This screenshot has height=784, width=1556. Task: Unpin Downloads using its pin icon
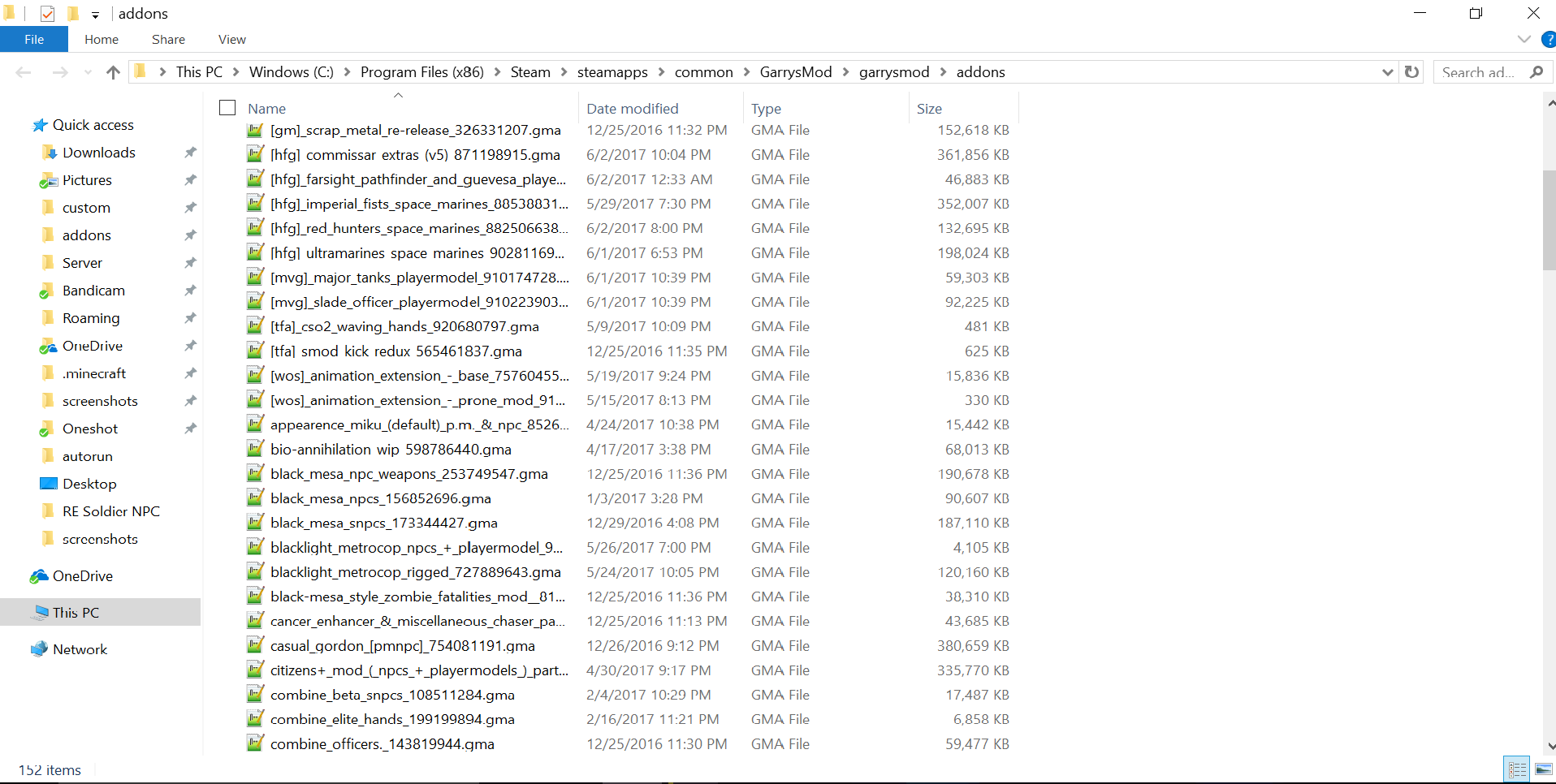coord(190,153)
